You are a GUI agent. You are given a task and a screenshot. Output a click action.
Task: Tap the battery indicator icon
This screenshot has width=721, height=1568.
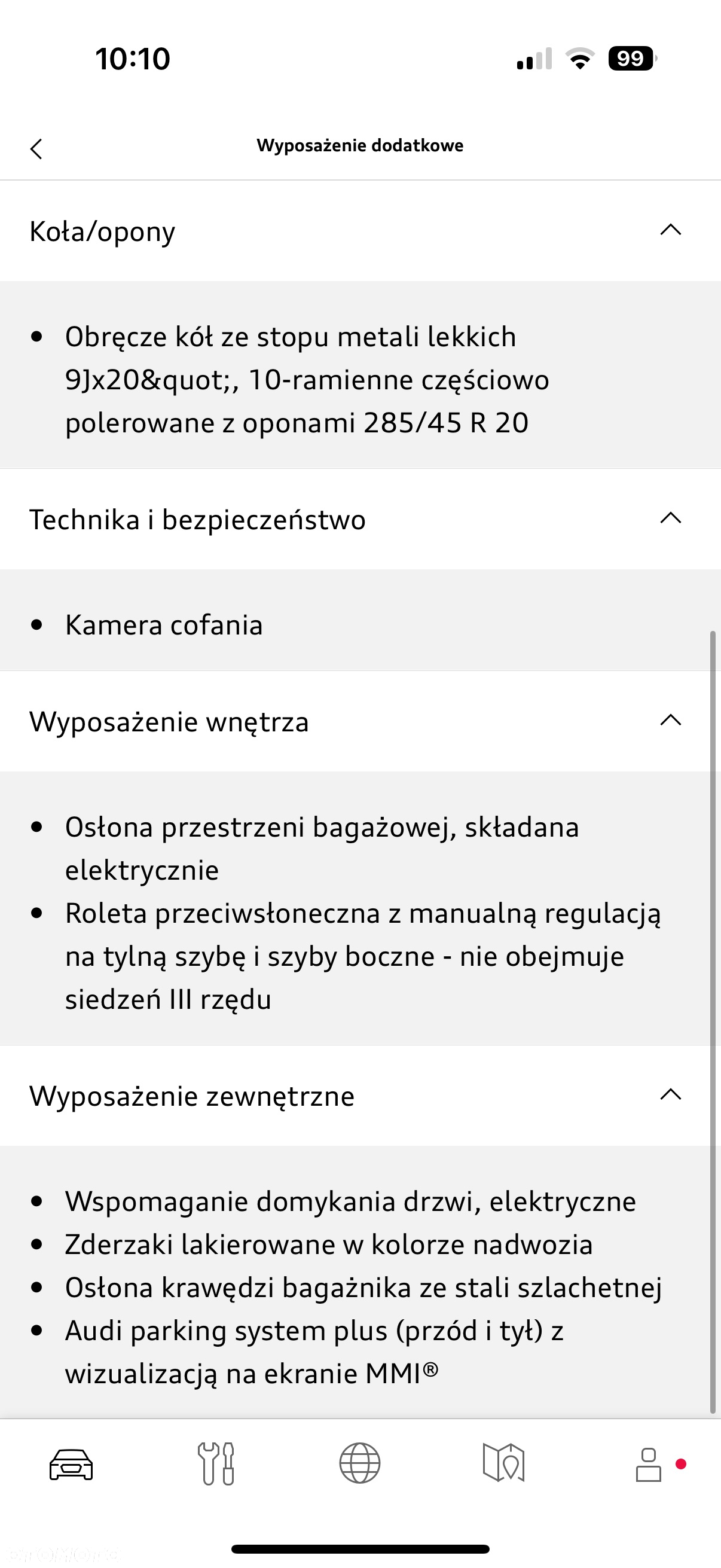tap(632, 59)
